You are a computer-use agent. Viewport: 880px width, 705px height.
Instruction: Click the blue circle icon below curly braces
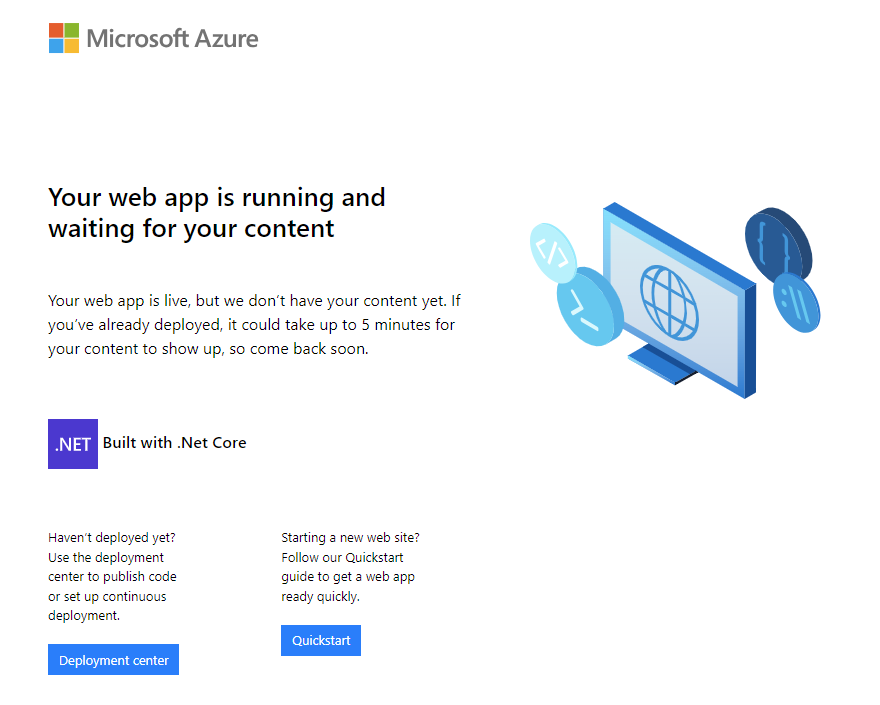(x=796, y=303)
